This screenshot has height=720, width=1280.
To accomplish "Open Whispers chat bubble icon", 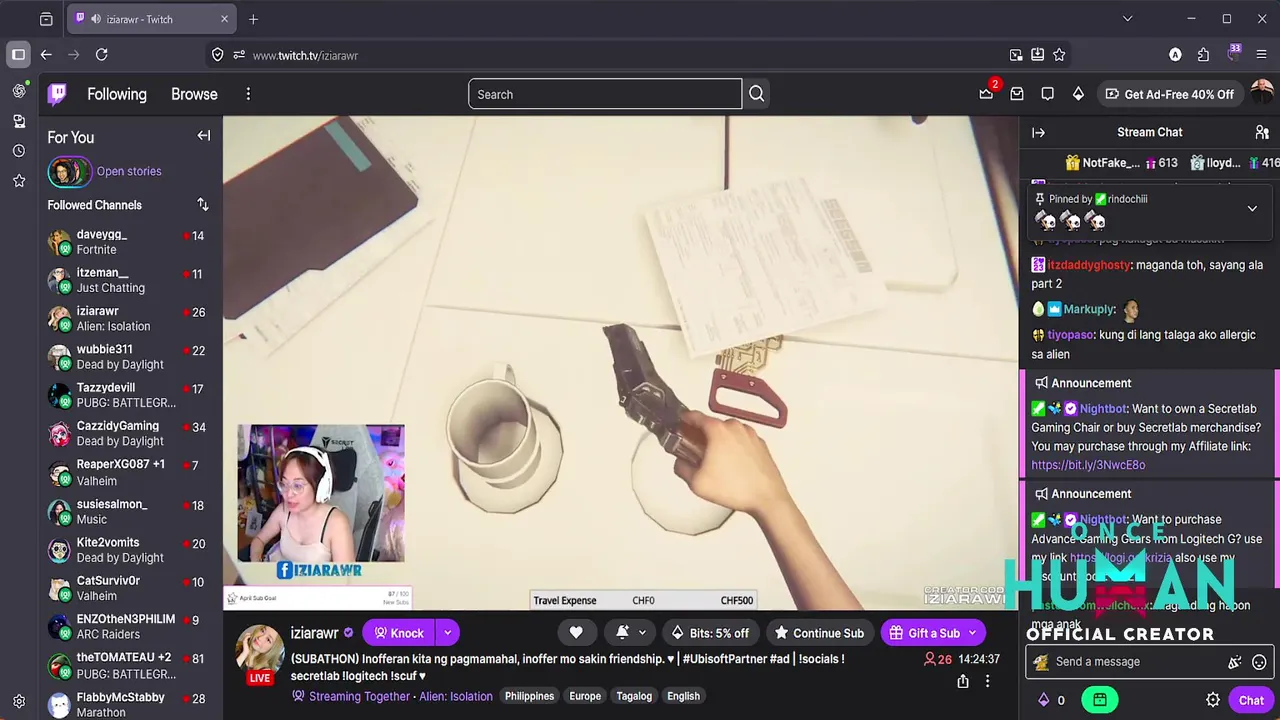I will tap(1047, 94).
